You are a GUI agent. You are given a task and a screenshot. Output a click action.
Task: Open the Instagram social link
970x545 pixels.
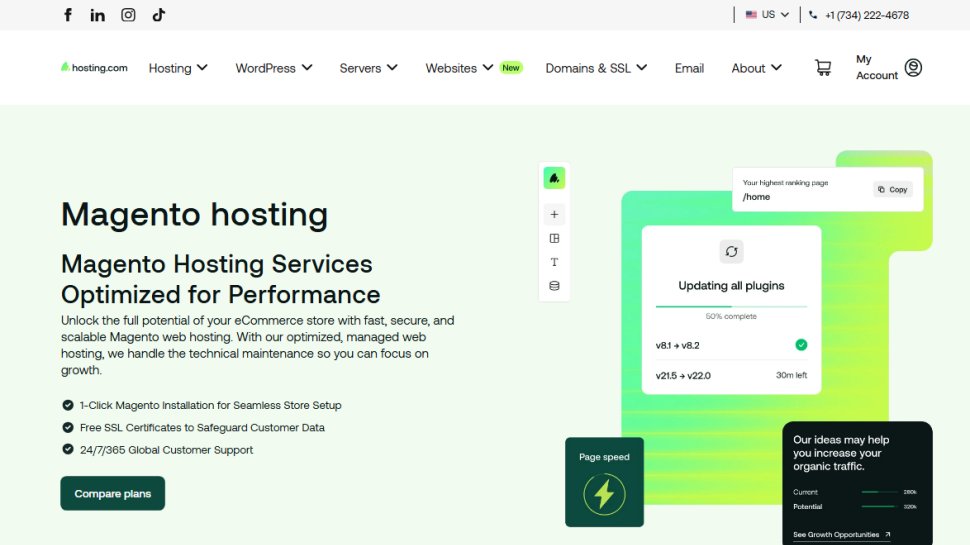(x=128, y=15)
